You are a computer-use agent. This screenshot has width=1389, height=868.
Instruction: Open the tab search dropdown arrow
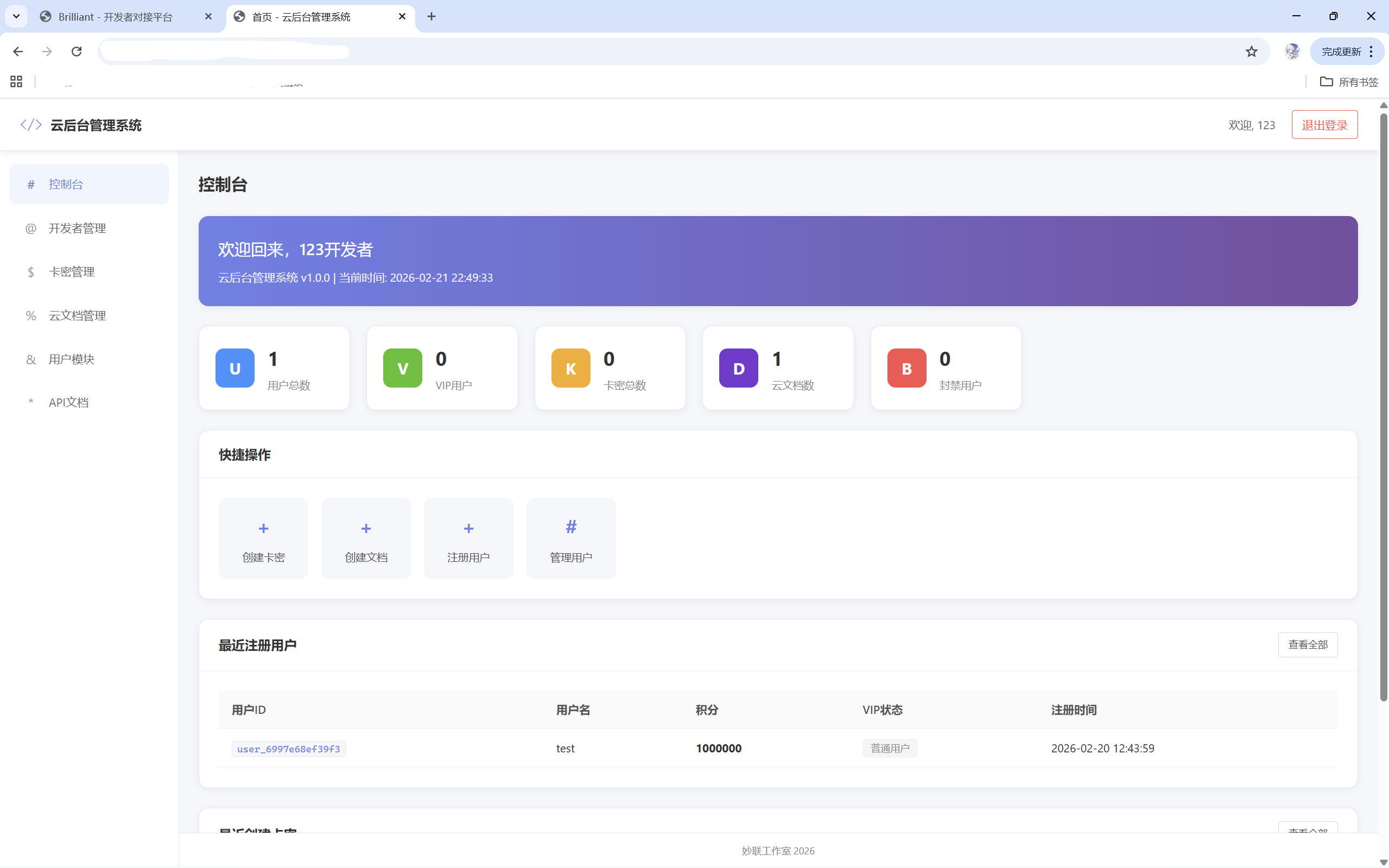[16, 16]
